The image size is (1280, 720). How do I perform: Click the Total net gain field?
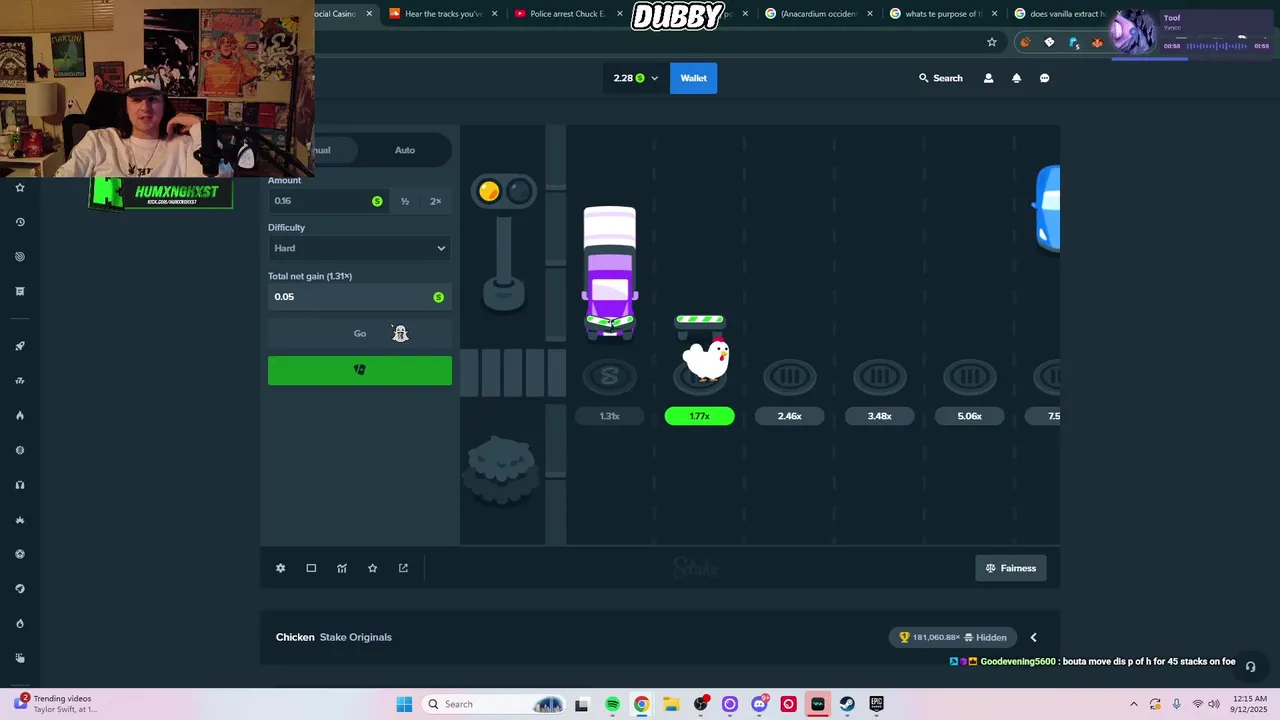coord(360,297)
